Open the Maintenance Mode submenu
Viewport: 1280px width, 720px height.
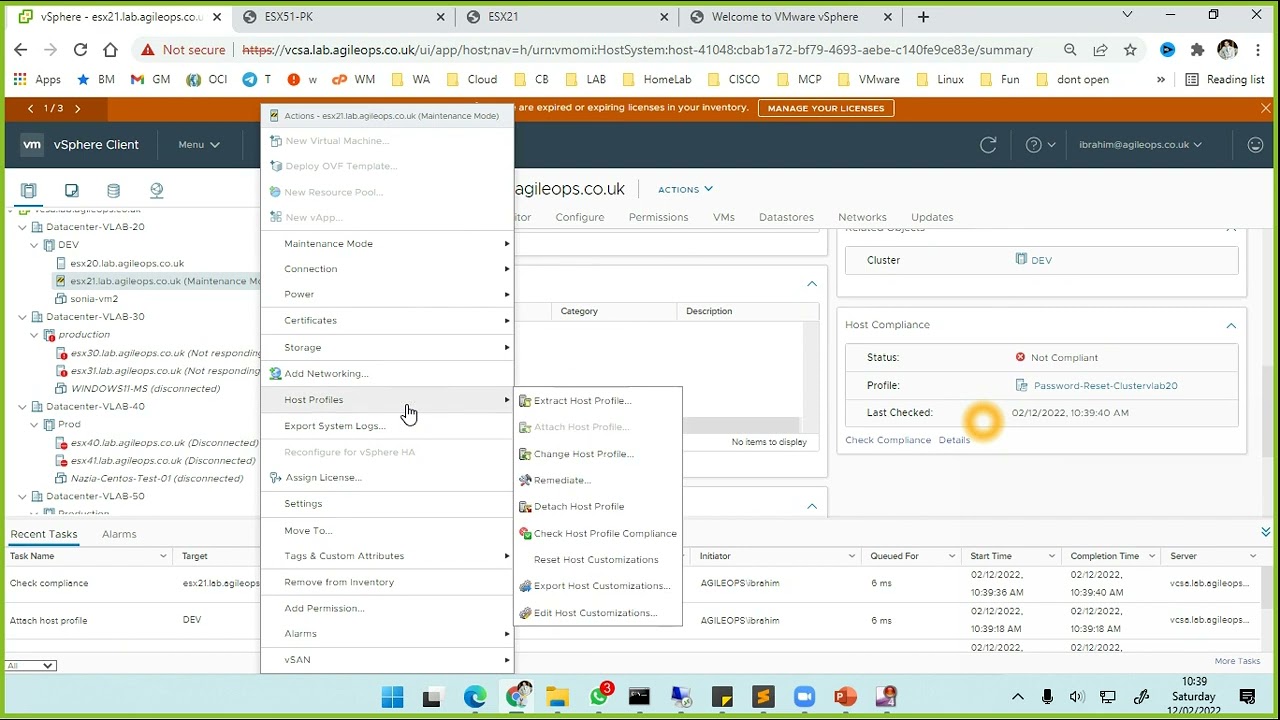tap(388, 244)
